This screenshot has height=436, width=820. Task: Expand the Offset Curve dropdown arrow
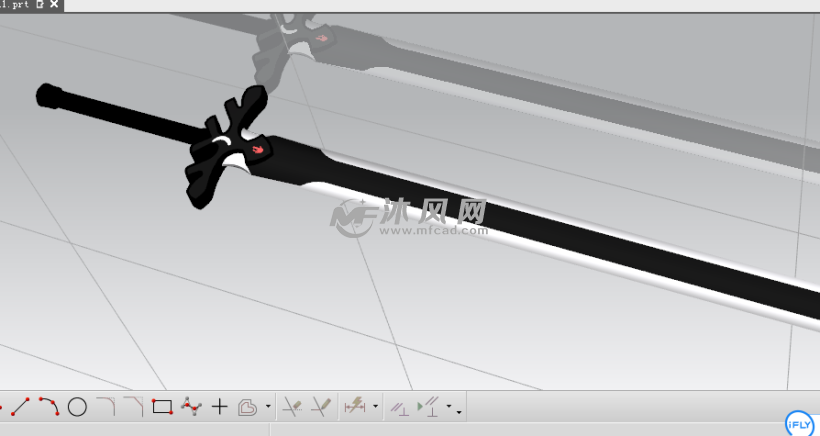click(268, 408)
